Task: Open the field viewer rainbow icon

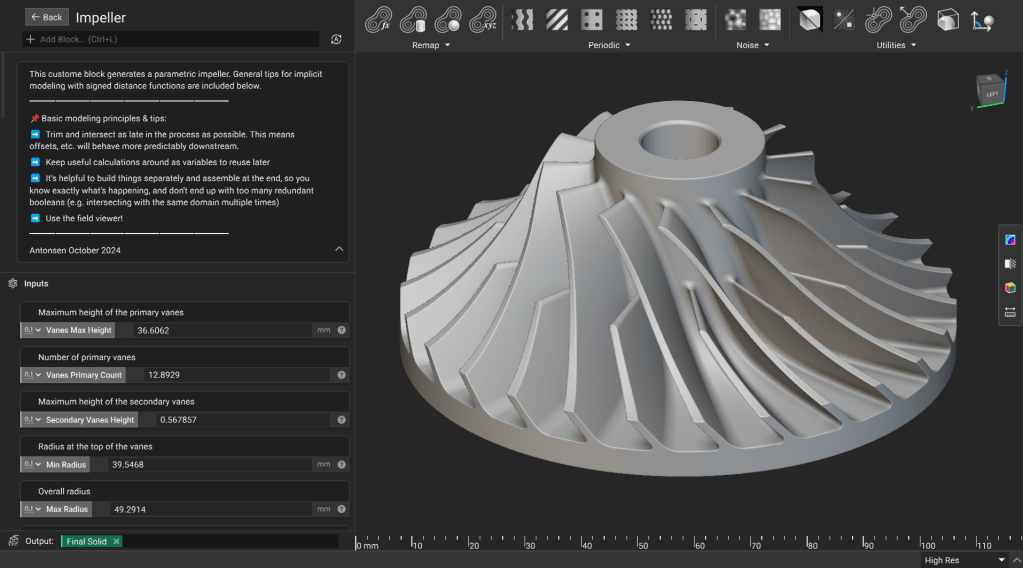Action: [1010, 239]
